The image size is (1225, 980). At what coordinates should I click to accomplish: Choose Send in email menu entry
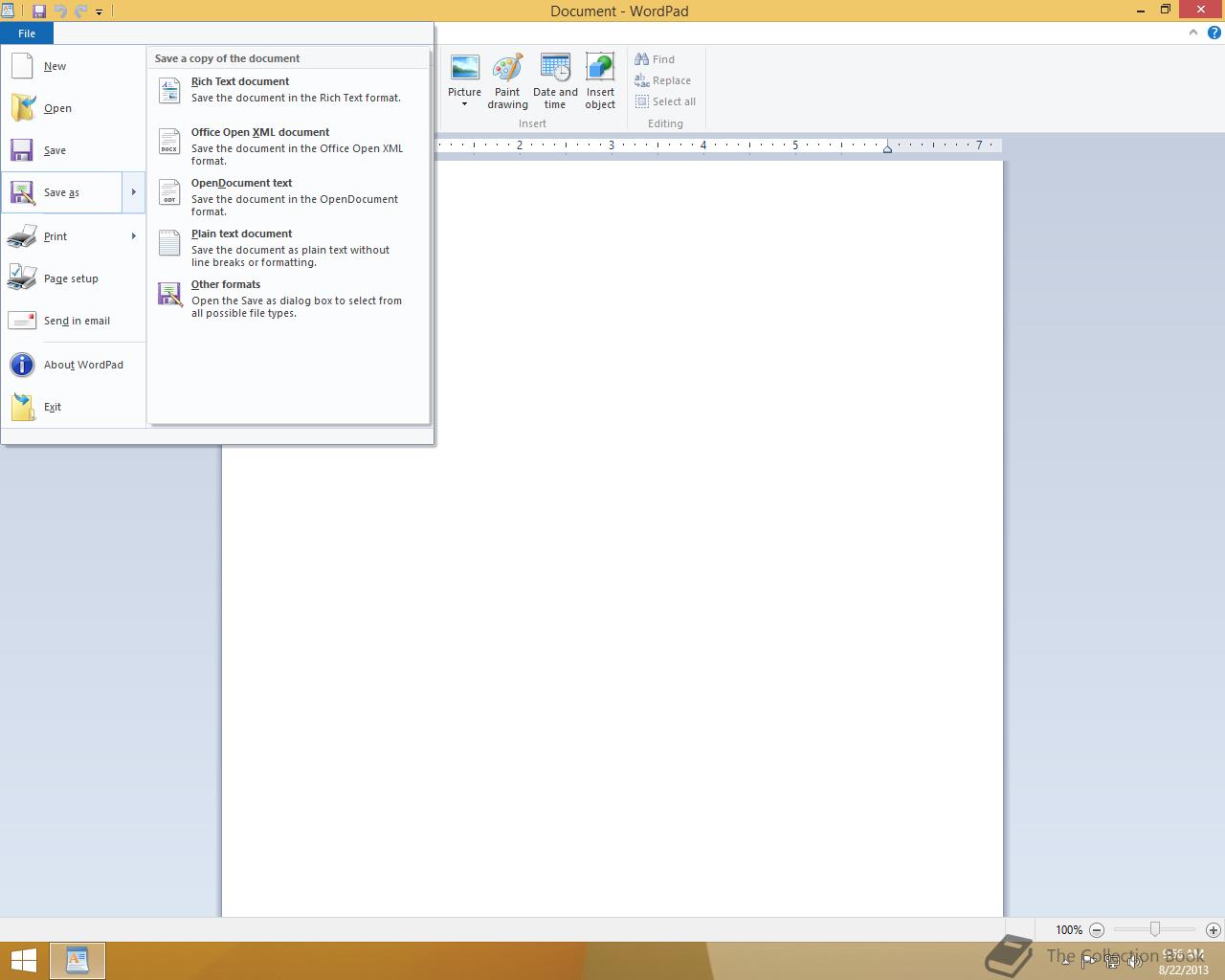click(77, 321)
